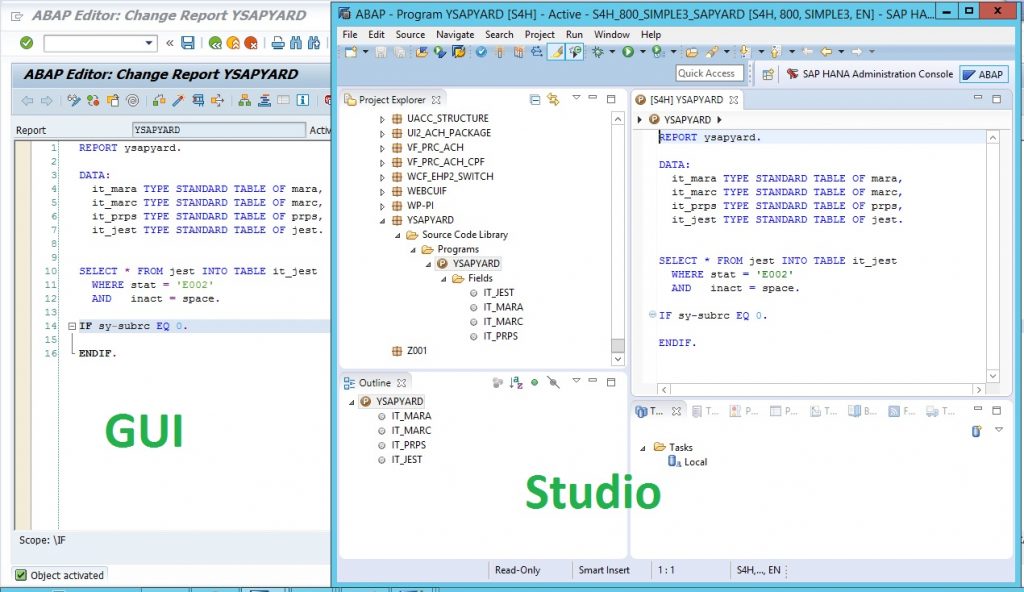Click the Studio editor horizontal scrollbar right arrow

978,389
